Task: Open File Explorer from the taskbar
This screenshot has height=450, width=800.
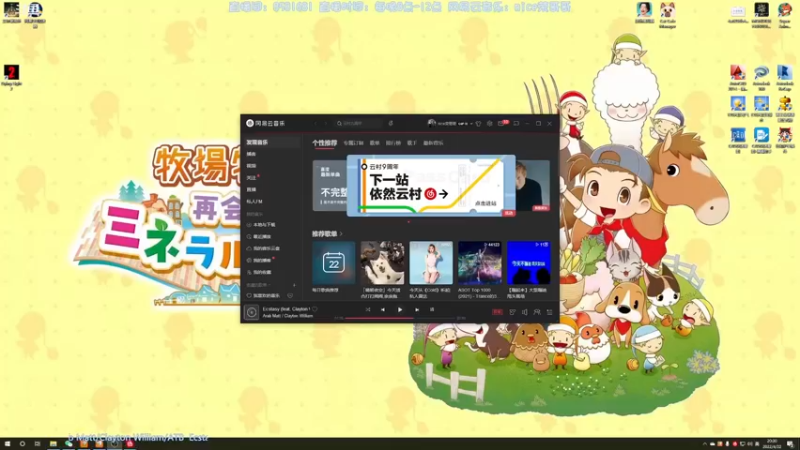Action: 53,444
